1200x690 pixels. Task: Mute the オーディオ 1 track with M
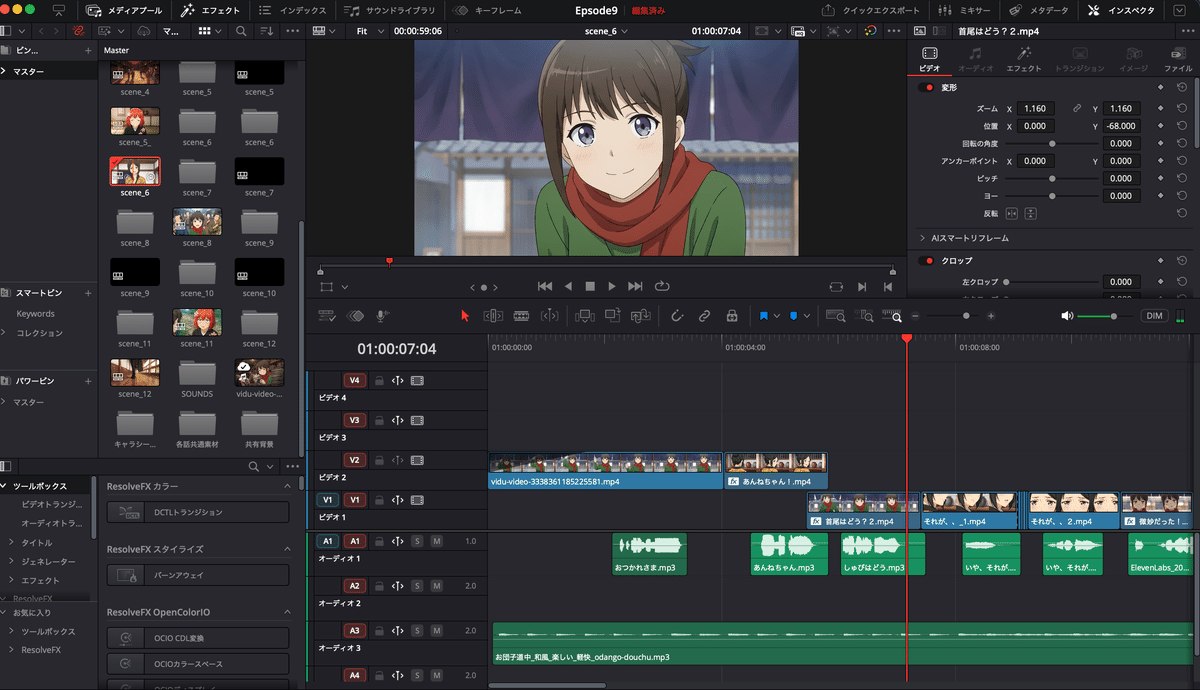pyautogui.click(x=436, y=541)
